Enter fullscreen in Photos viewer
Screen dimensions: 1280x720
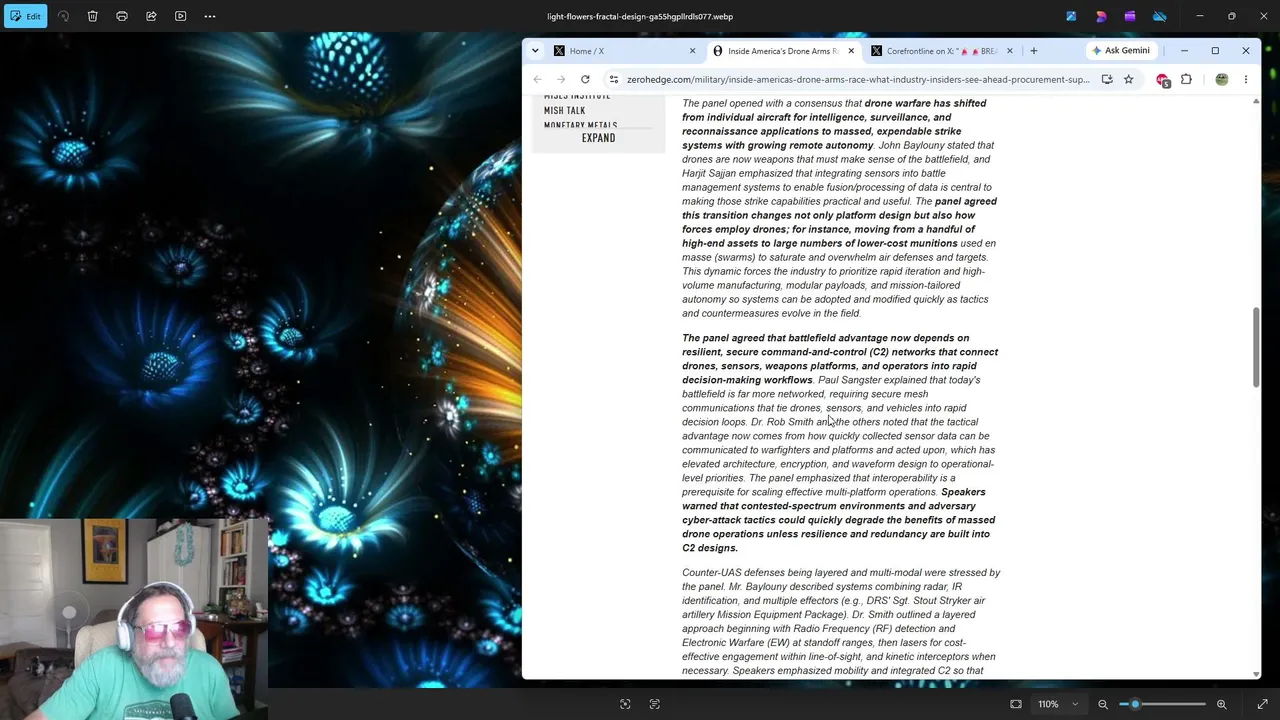tap(1262, 704)
